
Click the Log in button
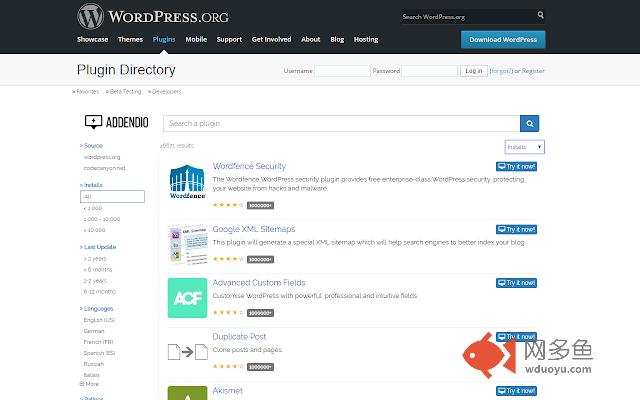tap(473, 71)
